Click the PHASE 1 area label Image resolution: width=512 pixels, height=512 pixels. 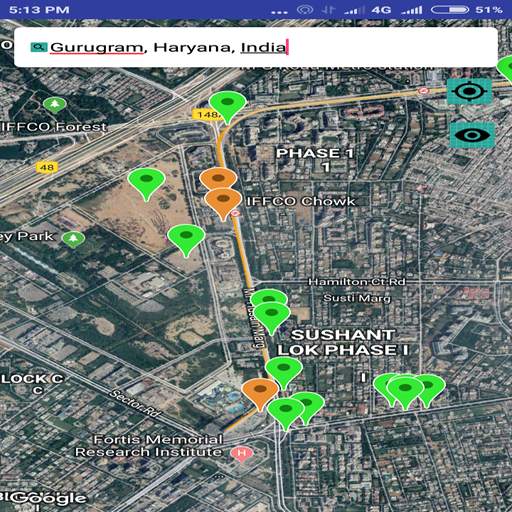coord(315,160)
